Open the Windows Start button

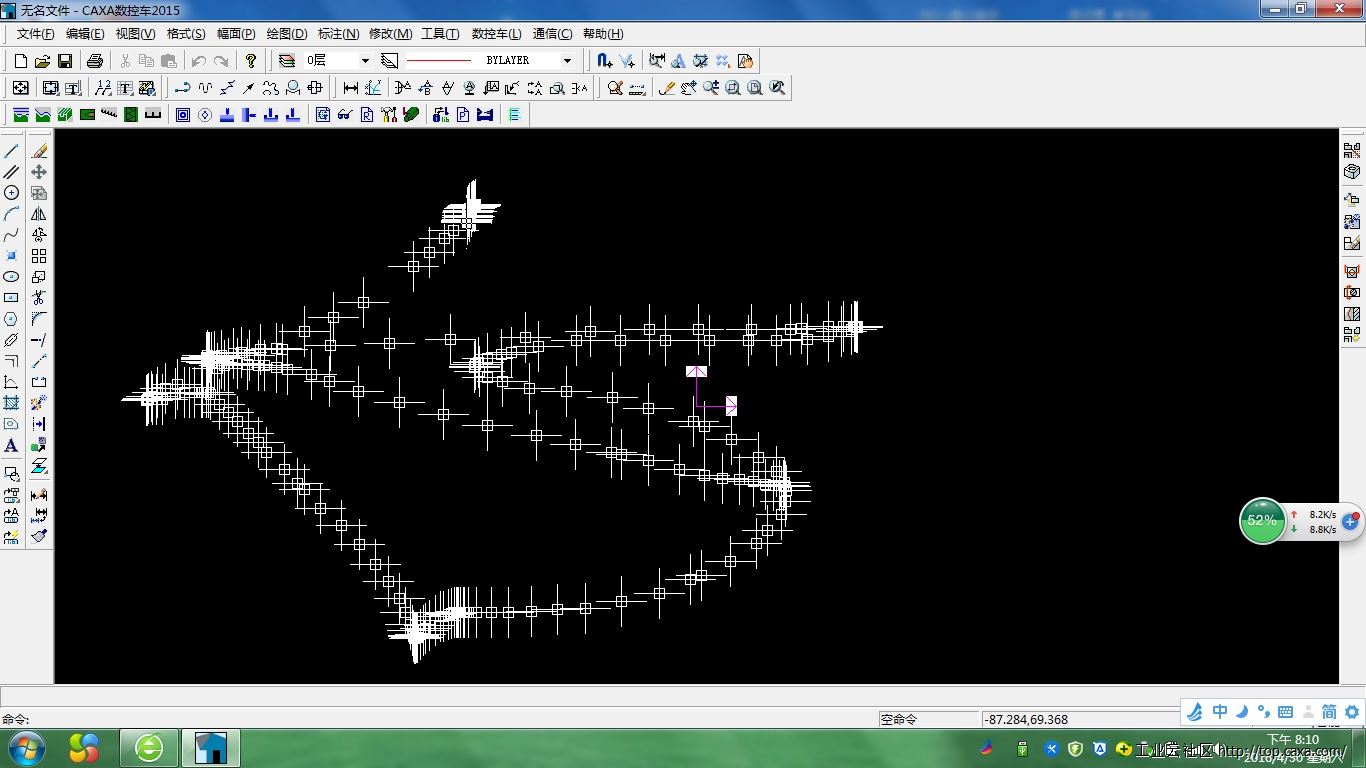click(27, 748)
